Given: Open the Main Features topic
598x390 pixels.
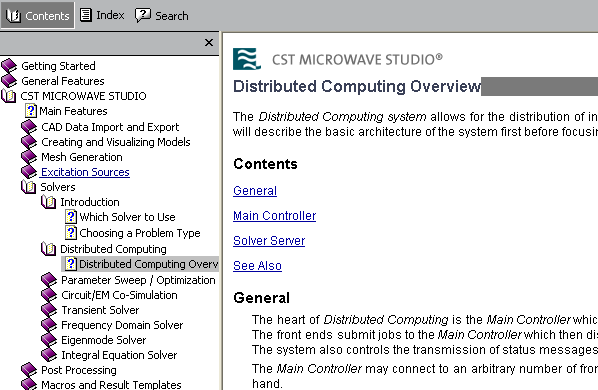Looking at the screenshot, I should click(73, 111).
